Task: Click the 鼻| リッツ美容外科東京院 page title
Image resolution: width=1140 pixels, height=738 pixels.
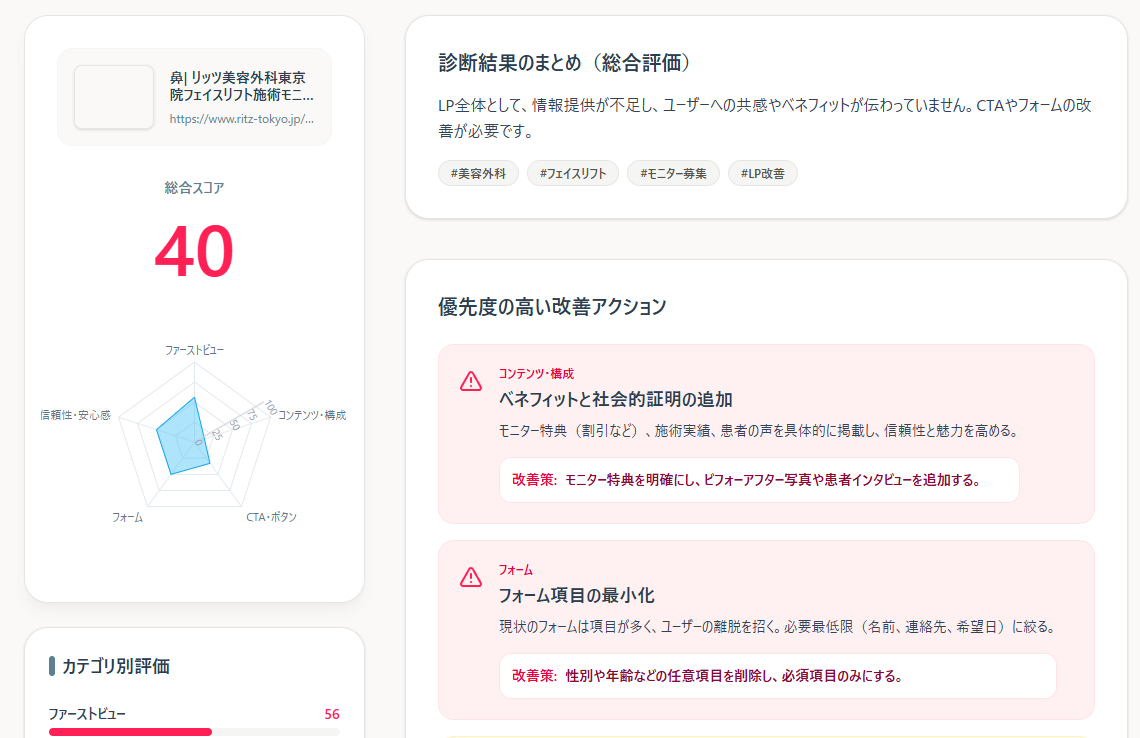Action: [241, 86]
